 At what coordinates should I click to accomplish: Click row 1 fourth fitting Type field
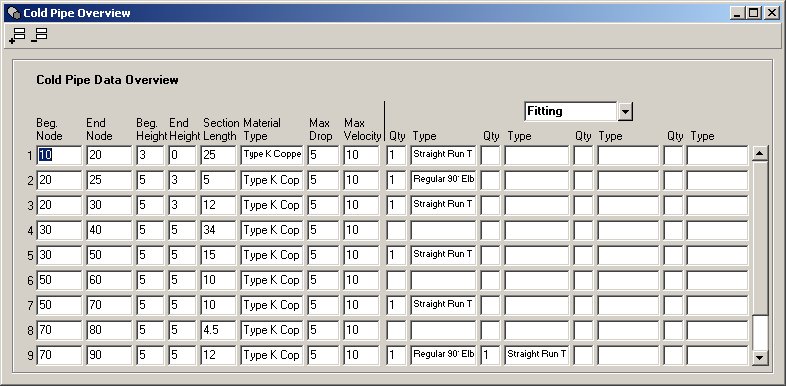click(717, 155)
